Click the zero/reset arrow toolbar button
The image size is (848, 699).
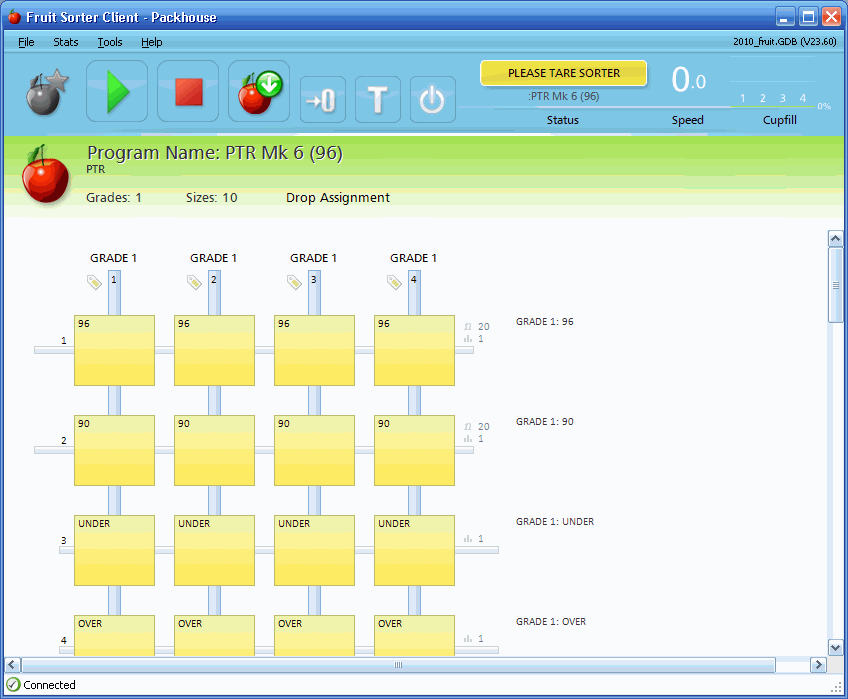coord(323,100)
